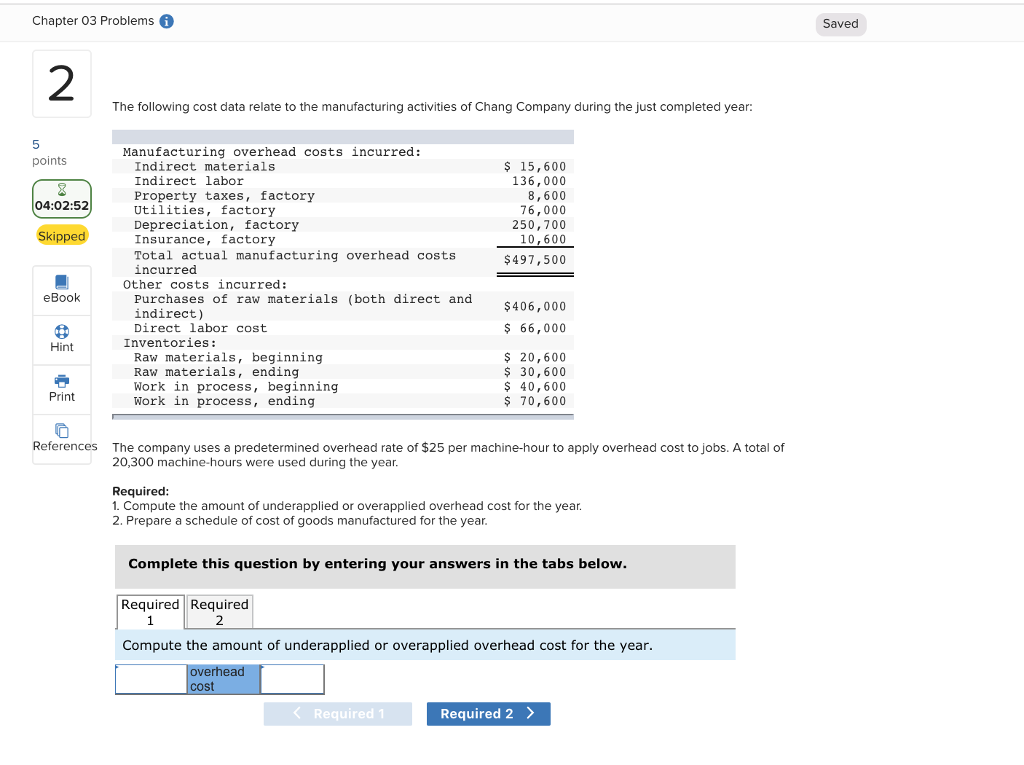
Task: Click the yellow Skipped badge
Action: point(61,235)
